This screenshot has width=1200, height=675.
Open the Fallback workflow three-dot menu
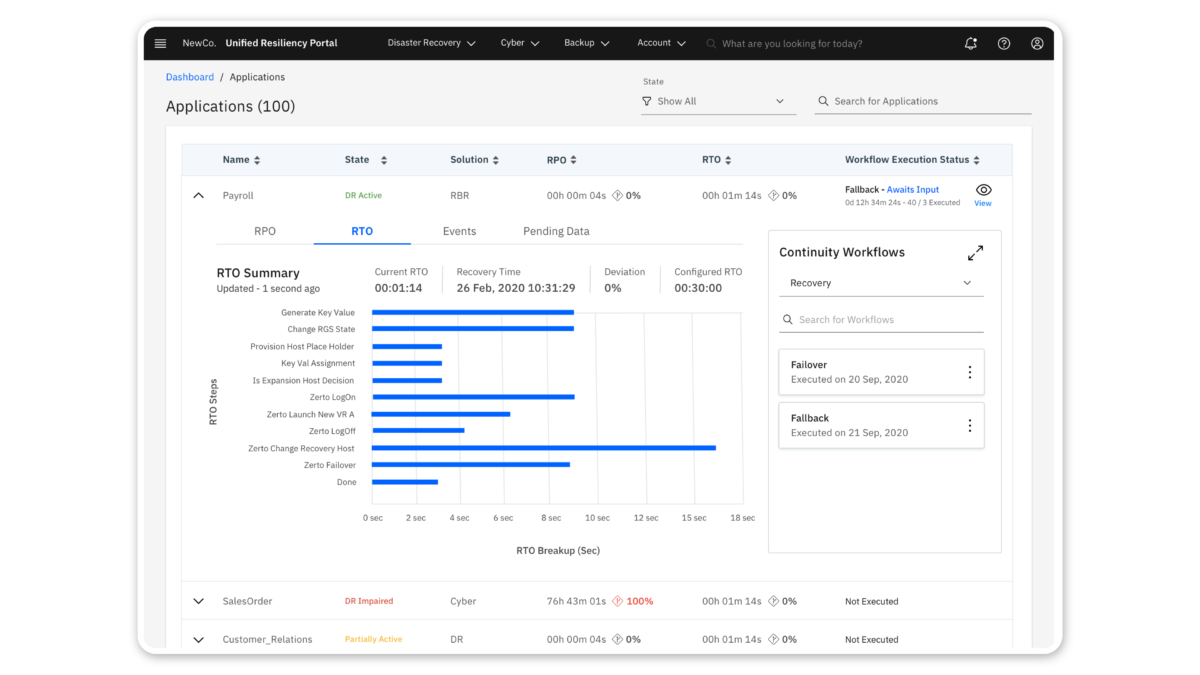point(969,425)
